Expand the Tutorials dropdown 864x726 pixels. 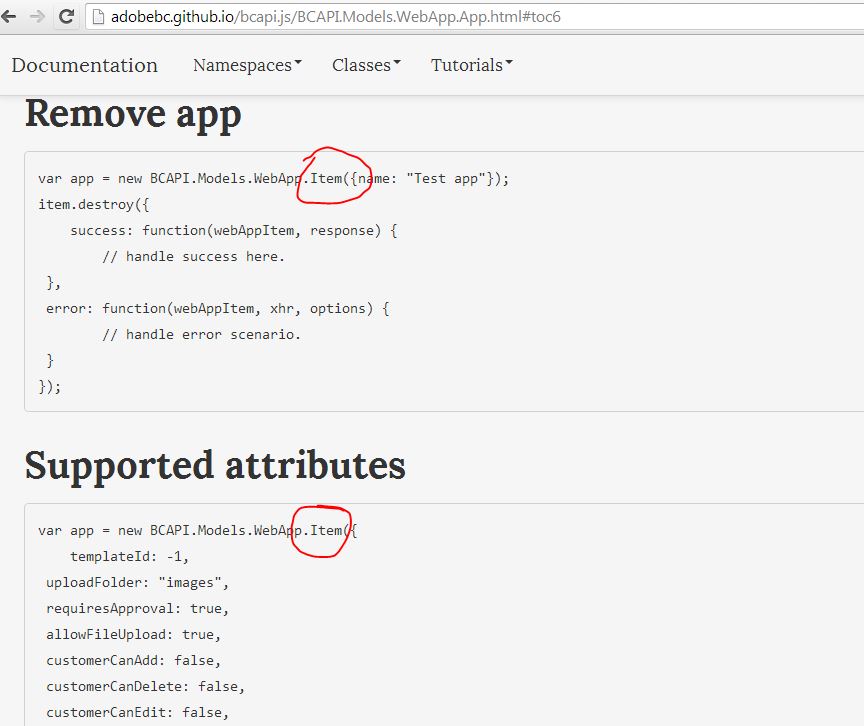tap(470, 65)
